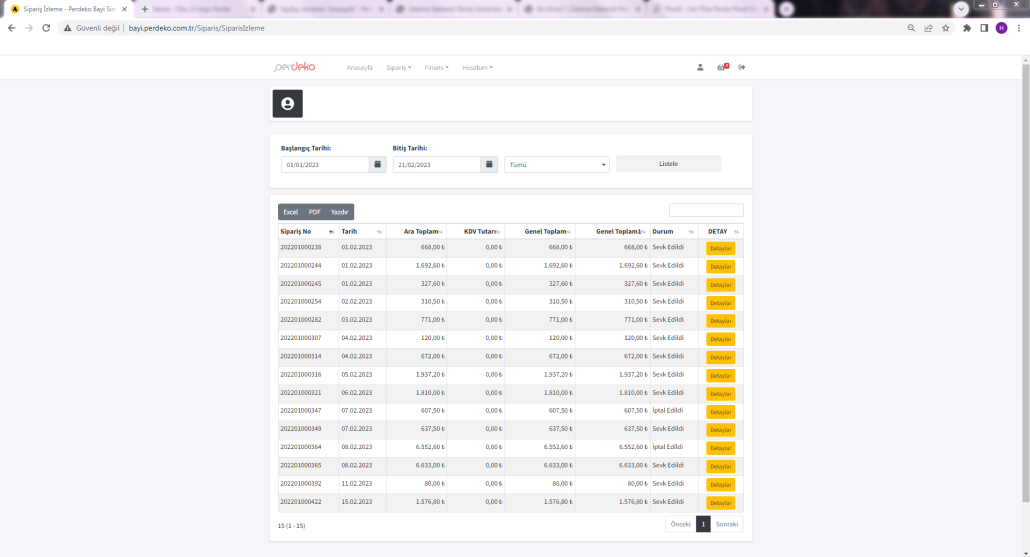Open the shopping cart icon in navbar
Image resolution: width=1030 pixels, height=557 pixels.
click(722, 67)
